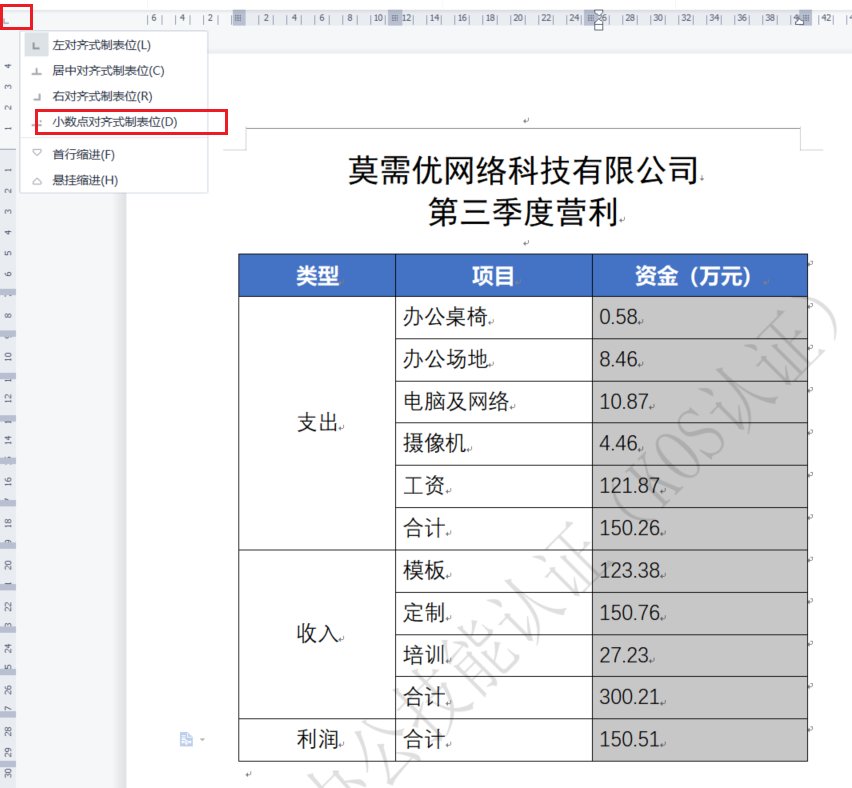Click the 类型 table header cell

click(x=317, y=276)
